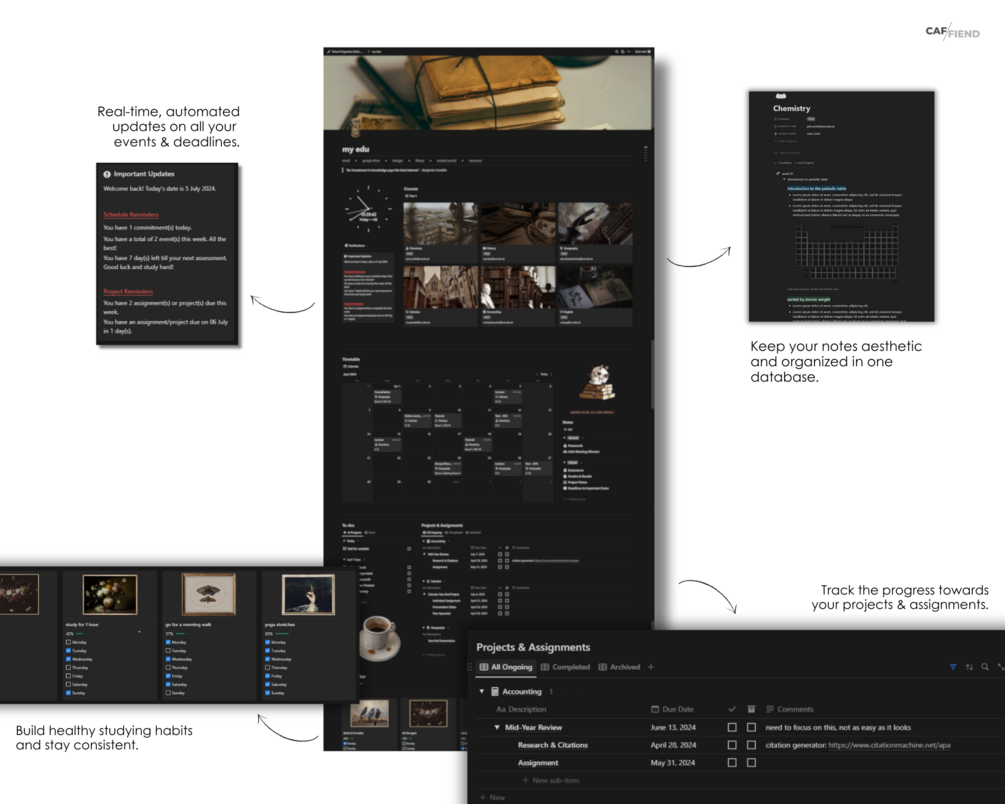
Task: Check the done box for Research & Citations
Action: pyautogui.click(x=732, y=745)
